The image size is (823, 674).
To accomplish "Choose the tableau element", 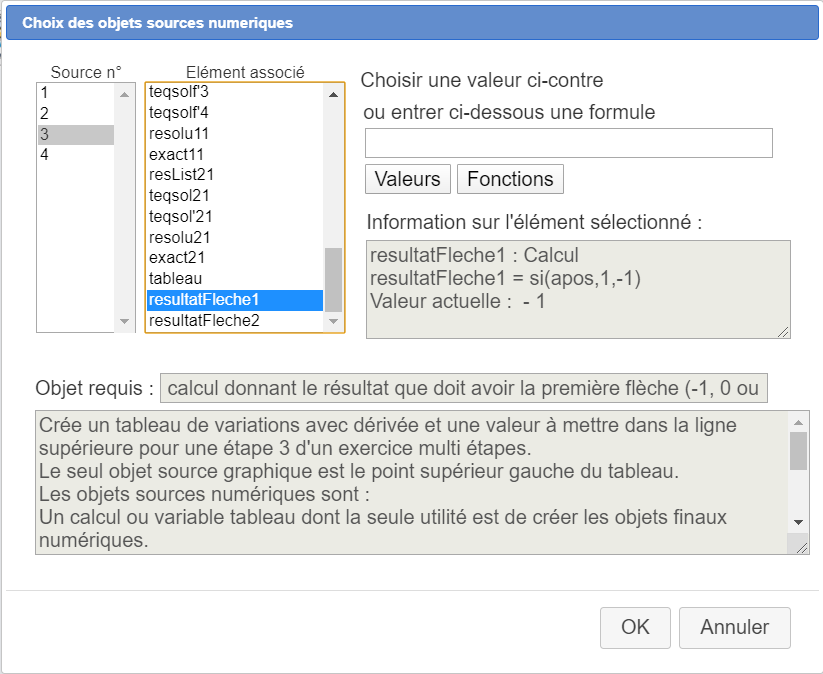I will [234, 278].
